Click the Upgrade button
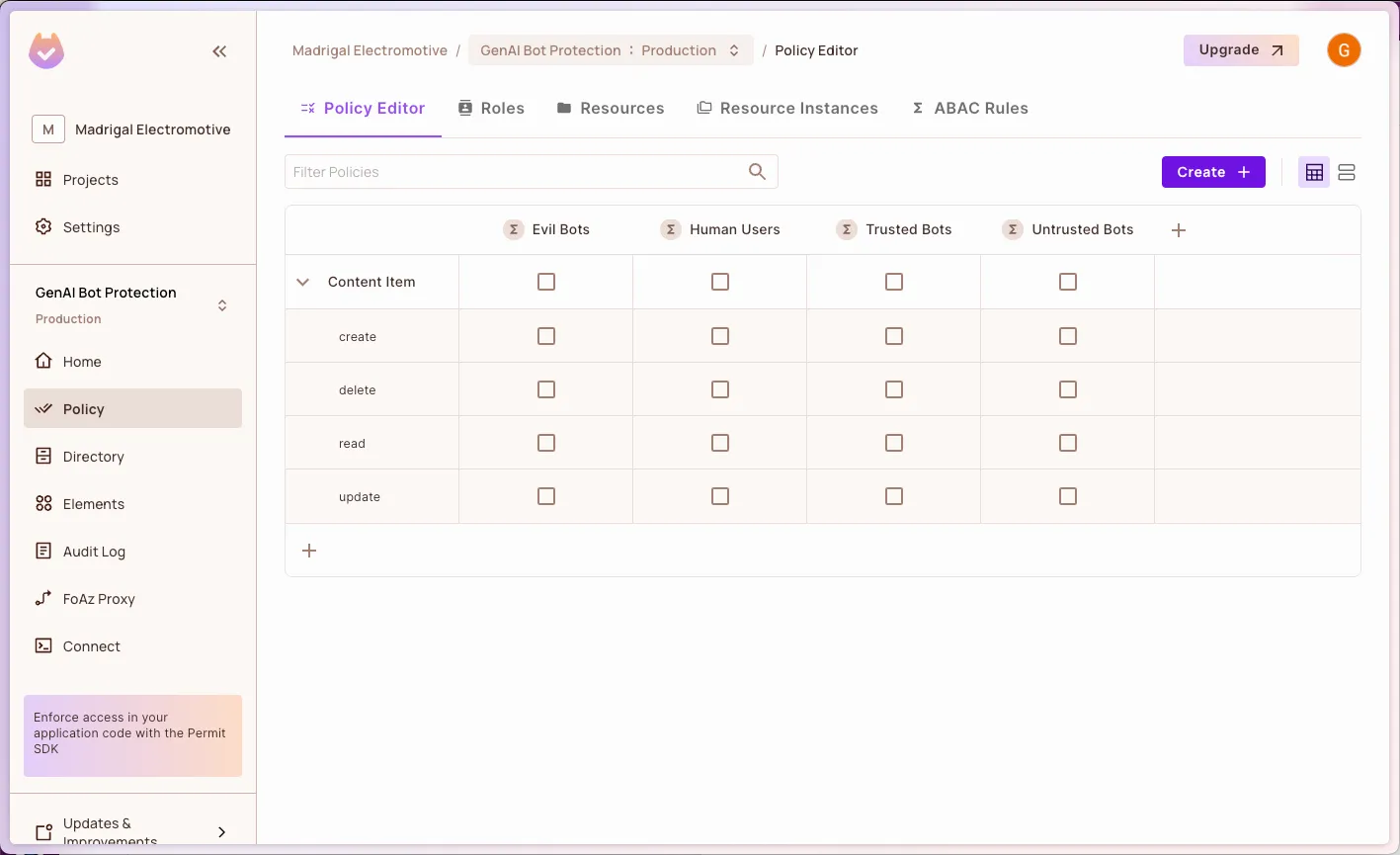Screen dimensions: 1400x855 pos(1241,50)
